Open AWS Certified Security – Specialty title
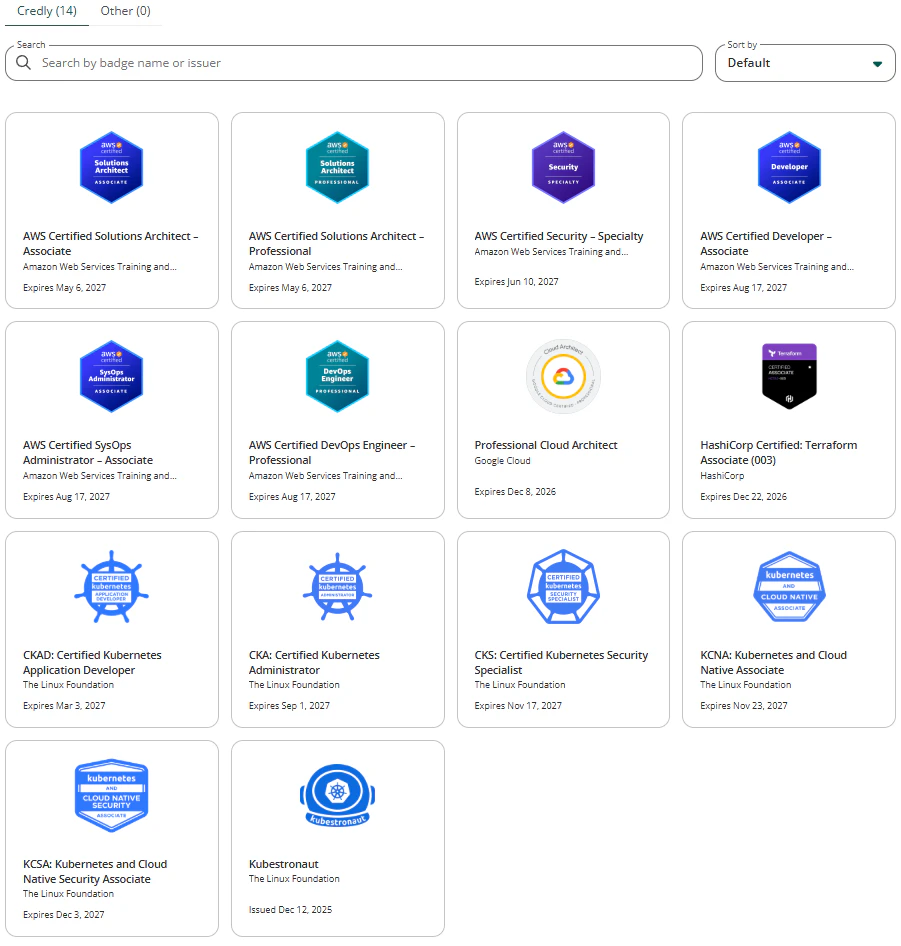The height and width of the screenshot is (946, 901). tap(559, 236)
